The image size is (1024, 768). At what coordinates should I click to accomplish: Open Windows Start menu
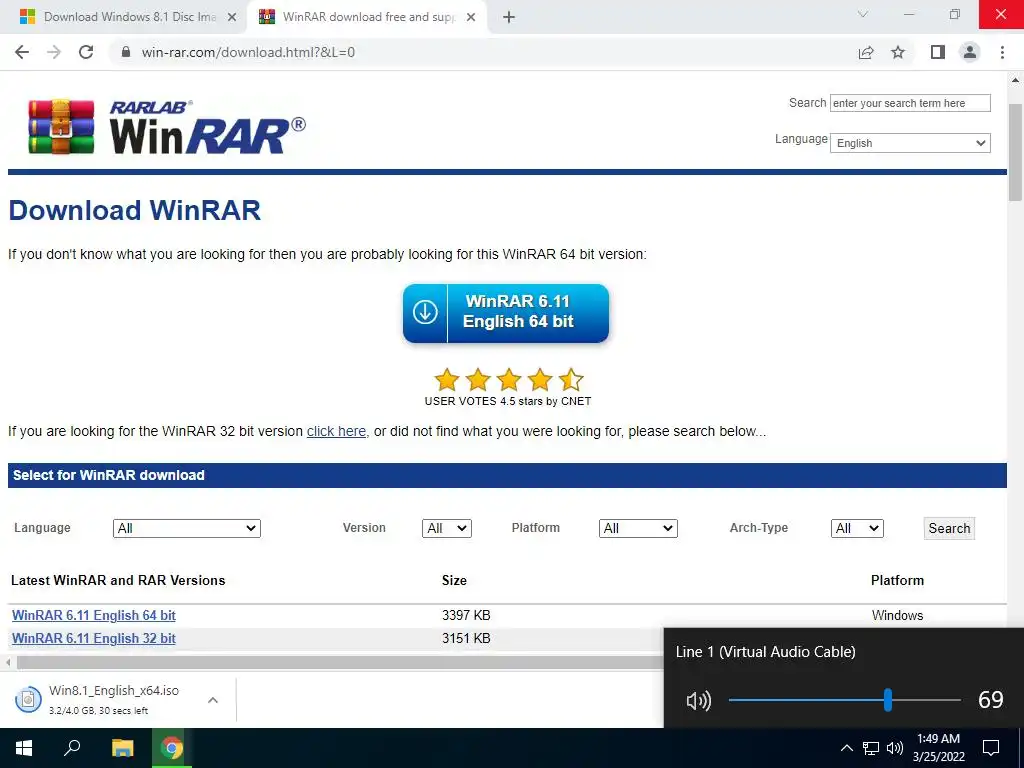tap(24, 748)
